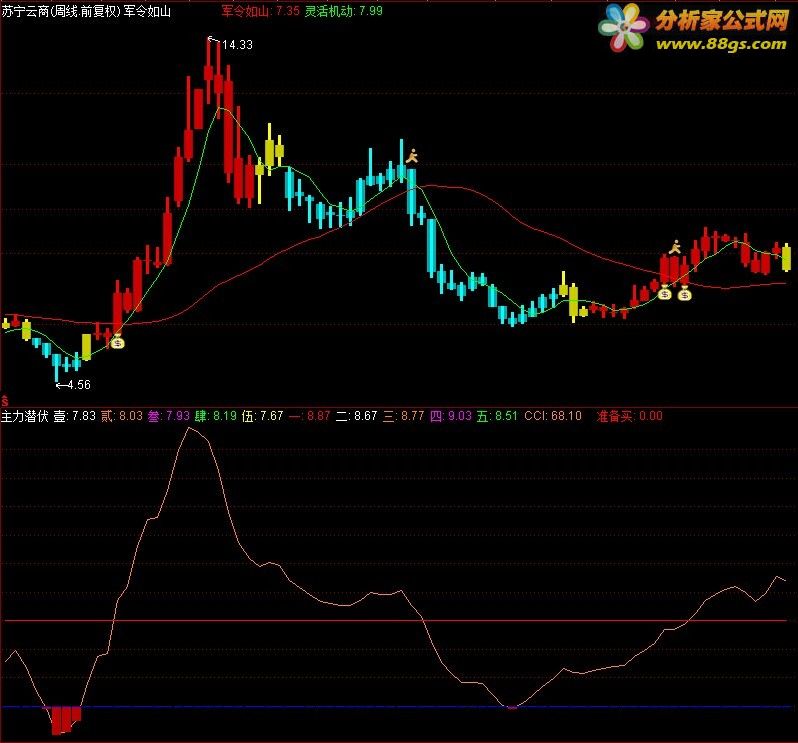Click the CCI: 68.10 readout
798x743 pixels.
pos(553,416)
